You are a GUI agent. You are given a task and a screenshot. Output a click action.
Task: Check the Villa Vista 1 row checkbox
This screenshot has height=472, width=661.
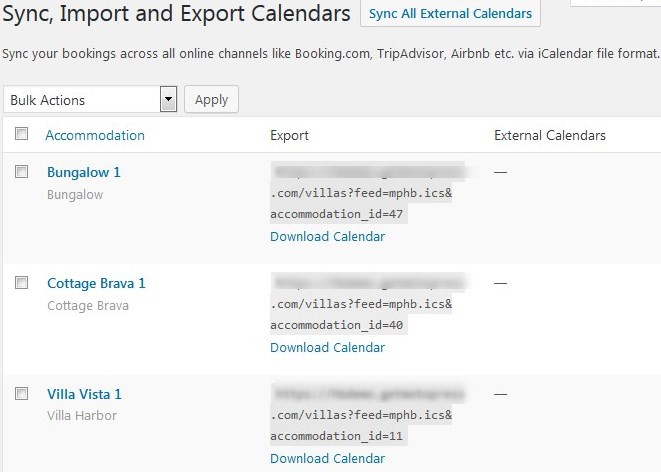click(21, 394)
